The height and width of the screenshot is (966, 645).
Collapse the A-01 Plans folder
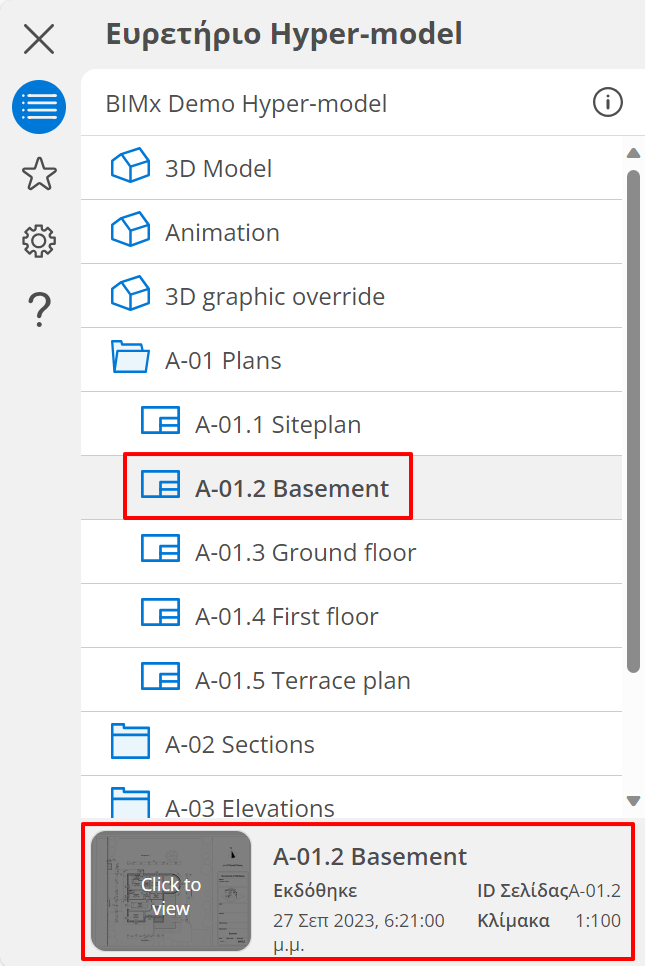(x=130, y=359)
